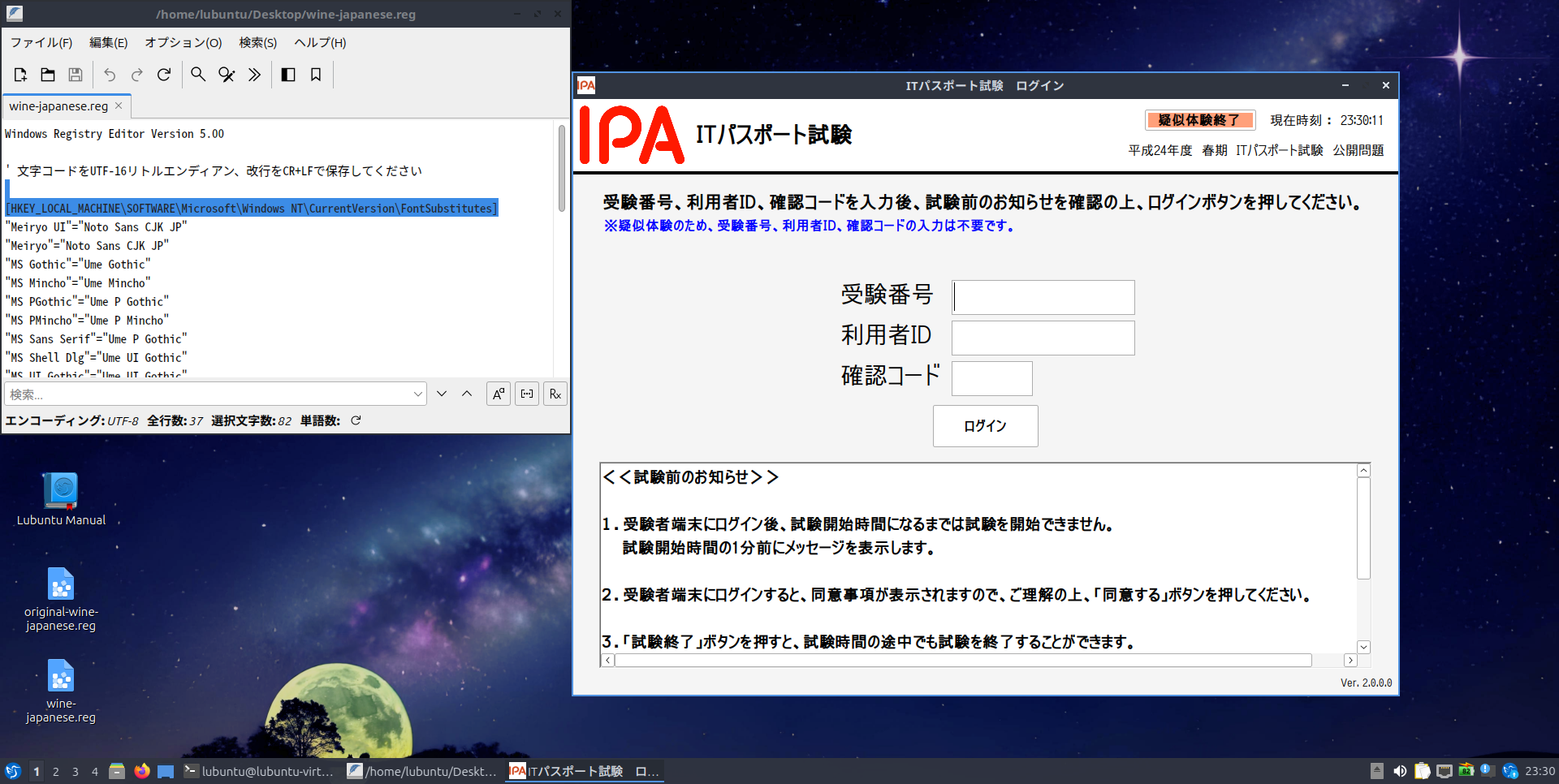Open the clipboard manager tray icon
This screenshot has height=784, width=1559.
coord(1422,771)
